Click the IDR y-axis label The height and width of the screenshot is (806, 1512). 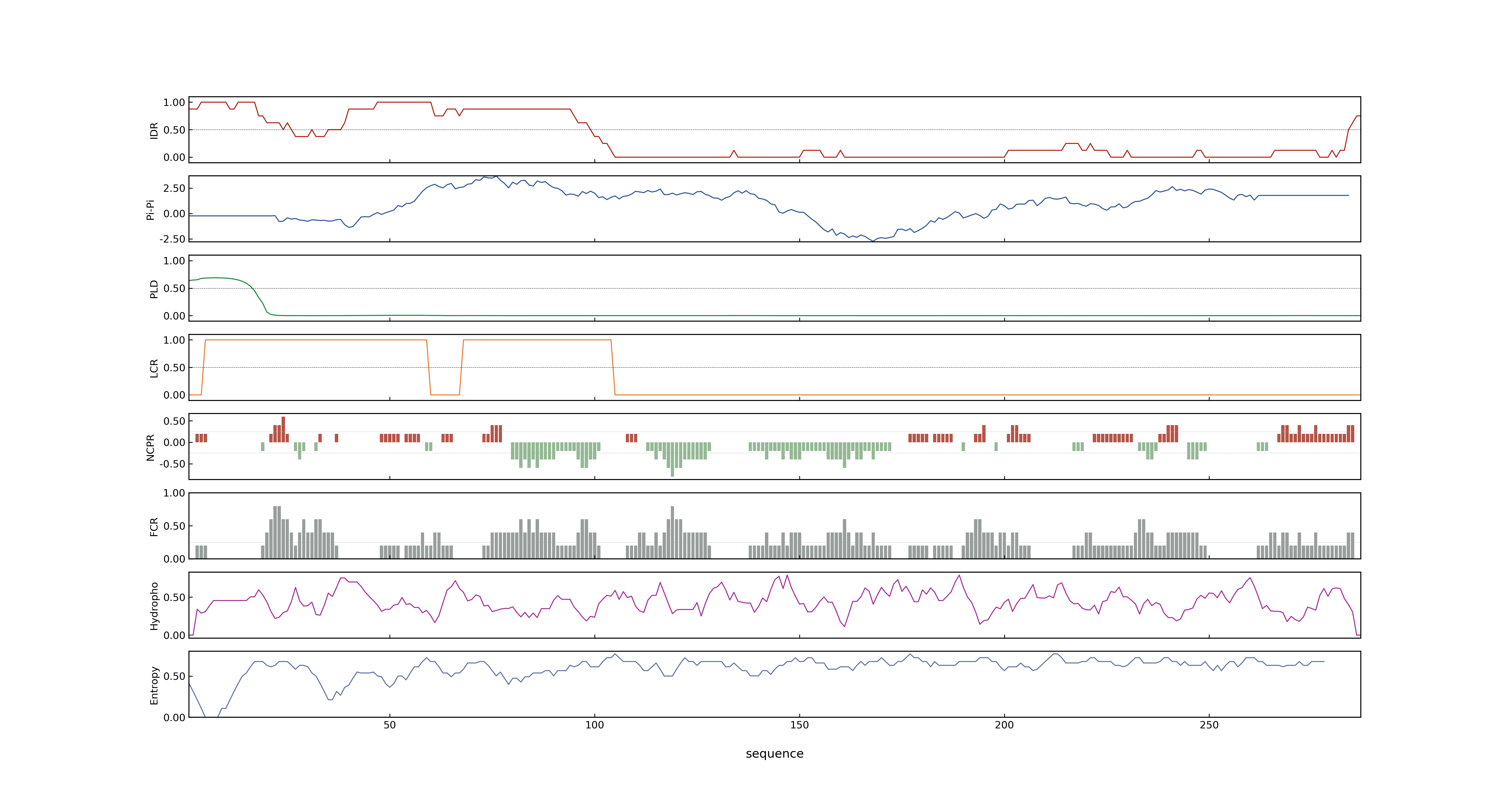point(154,130)
